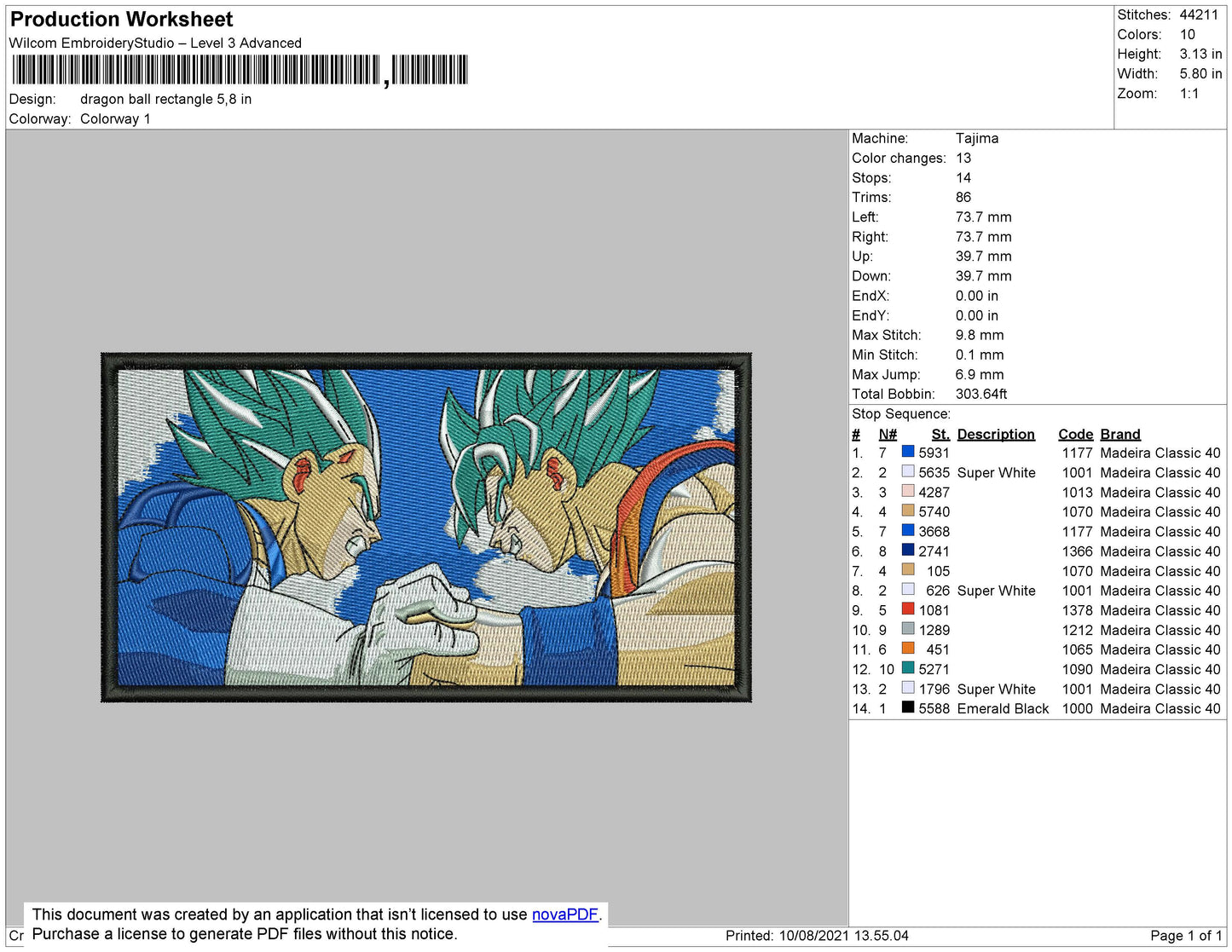
Task: Click the tan swatch with 5740 stitches
Action: (908, 511)
